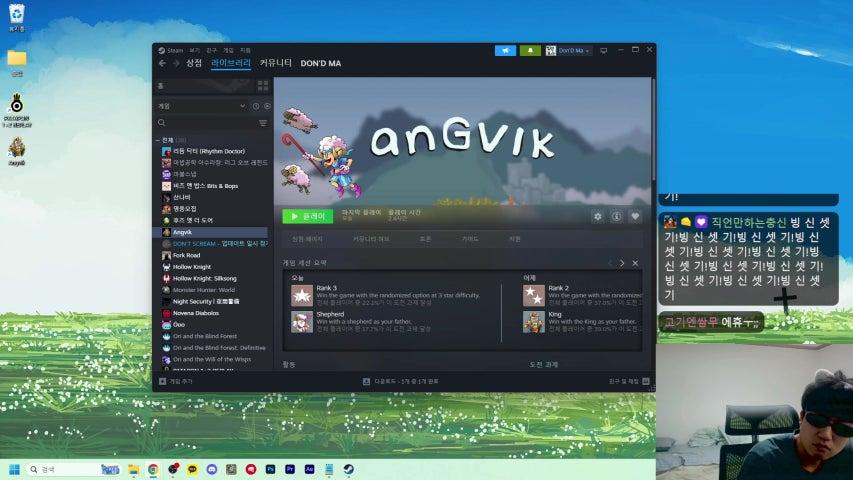Open the 라이브러리 library tab
This screenshot has width=853, height=480.
pos(231,64)
